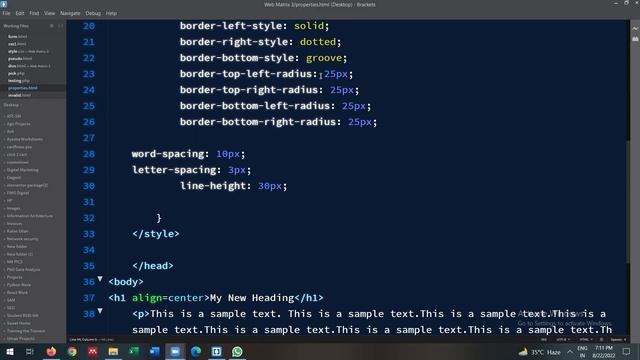Open the View menu
The height and width of the screenshot is (360, 640).
(x=49, y=13)
